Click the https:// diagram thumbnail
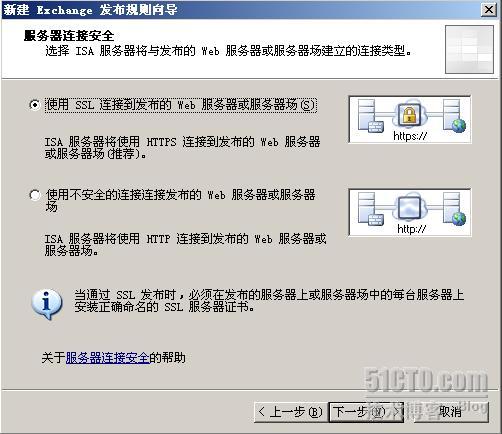The height and width of the screenshot is (434, 502). pyautogui.click(x=410, y=119)
